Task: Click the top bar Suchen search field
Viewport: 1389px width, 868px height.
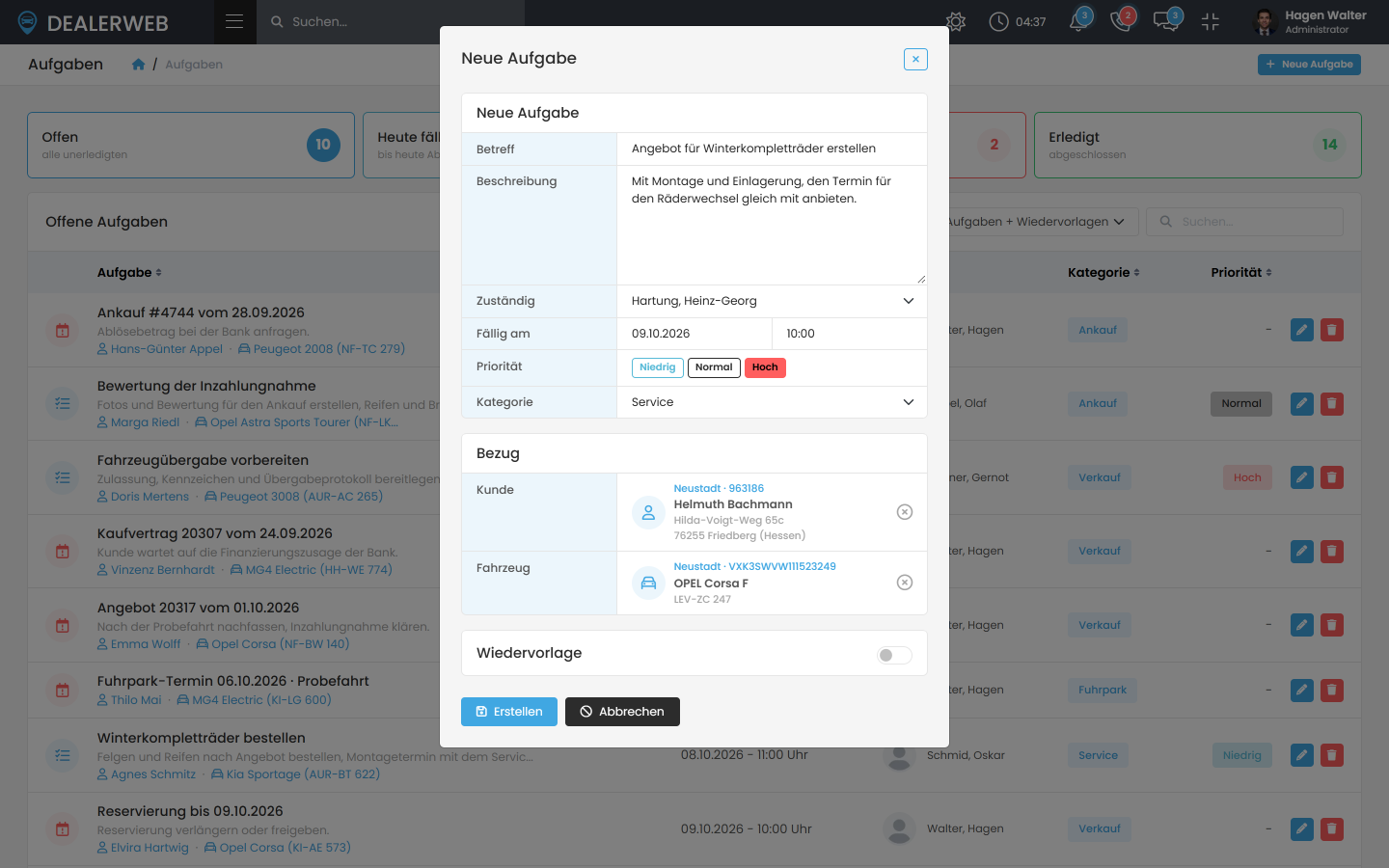Action: pos(391,21)
